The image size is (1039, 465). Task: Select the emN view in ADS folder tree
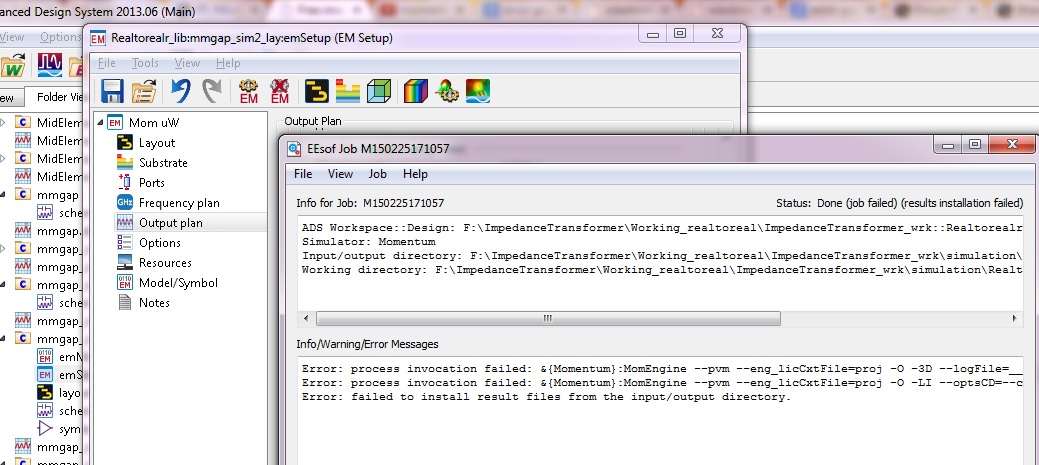(x=70, y=356)
